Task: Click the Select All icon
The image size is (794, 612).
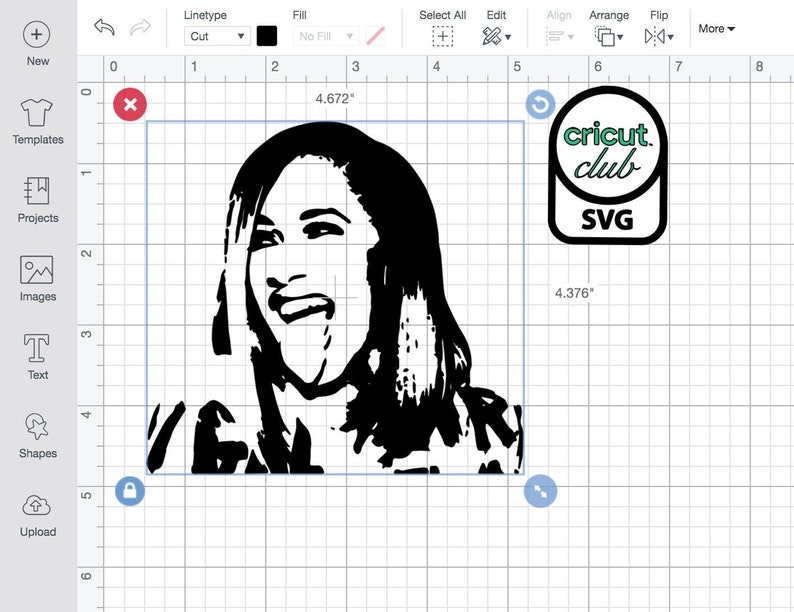Action: (x=443, y=36)
